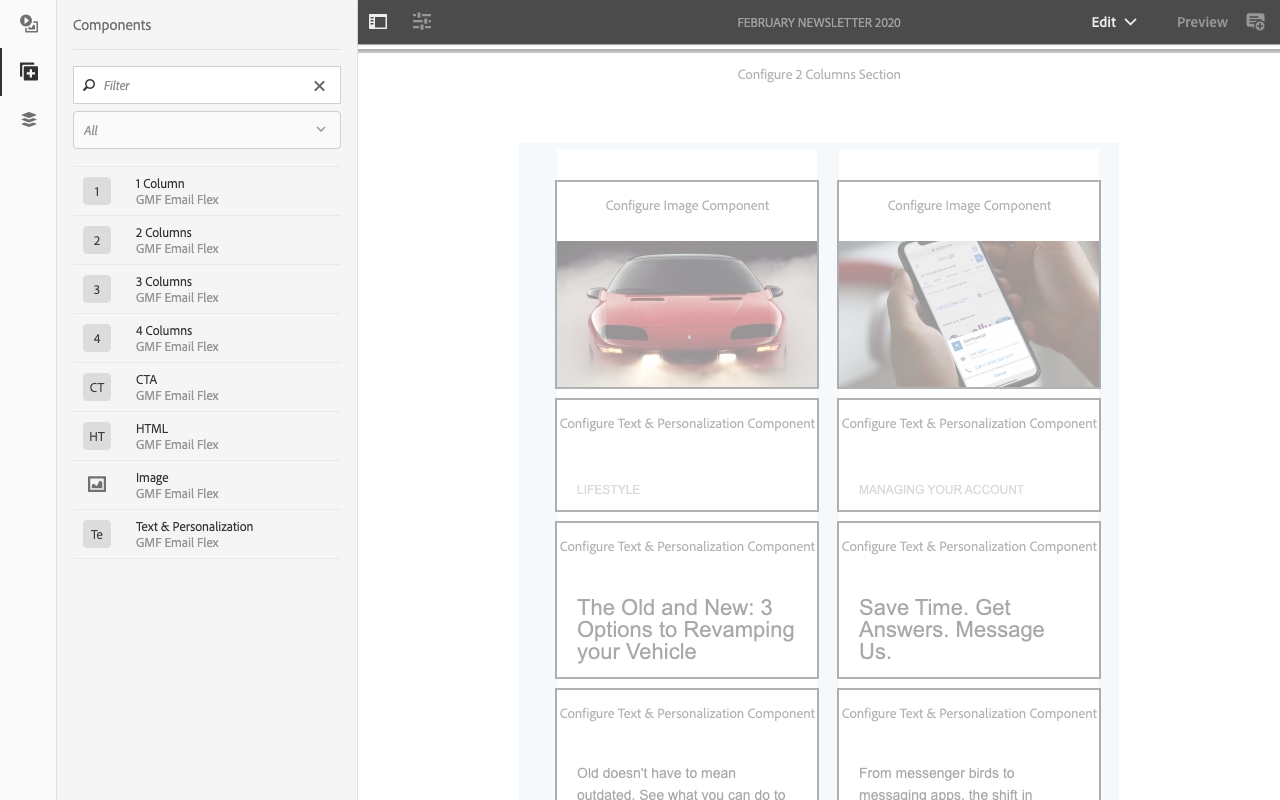
Task: Click the Components panel heading
Action: click(x=112, y=25)
